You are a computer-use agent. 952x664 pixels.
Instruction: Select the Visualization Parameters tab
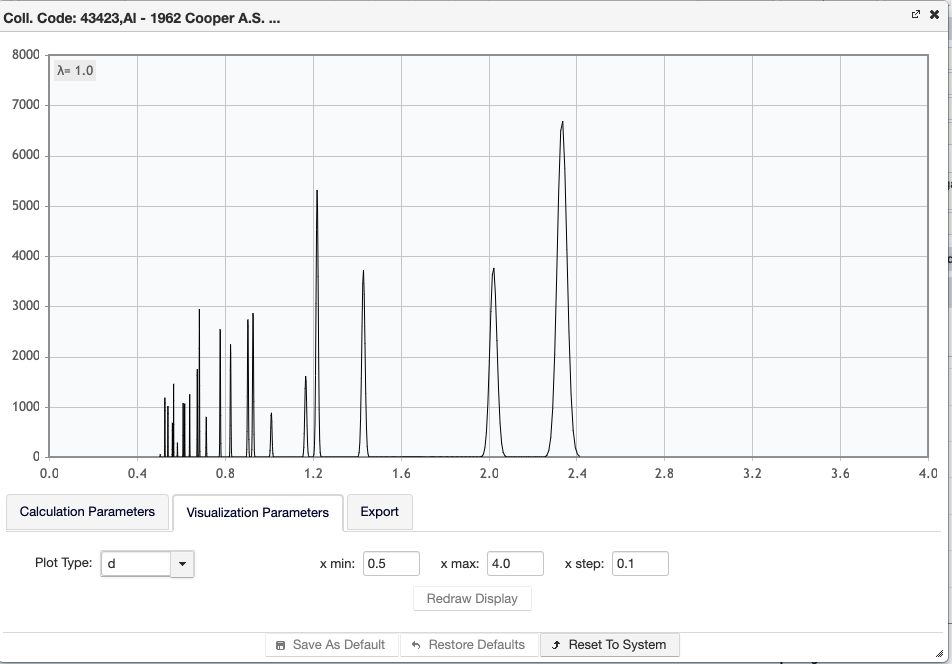pyautogui.click(x=257, y=512)
